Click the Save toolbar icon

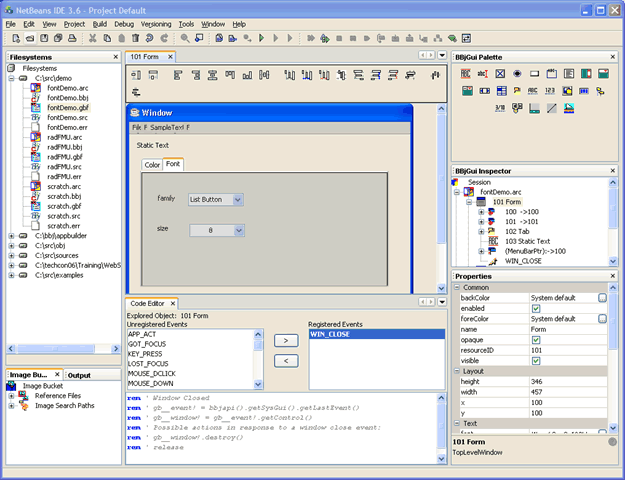(x=44, y=38)
